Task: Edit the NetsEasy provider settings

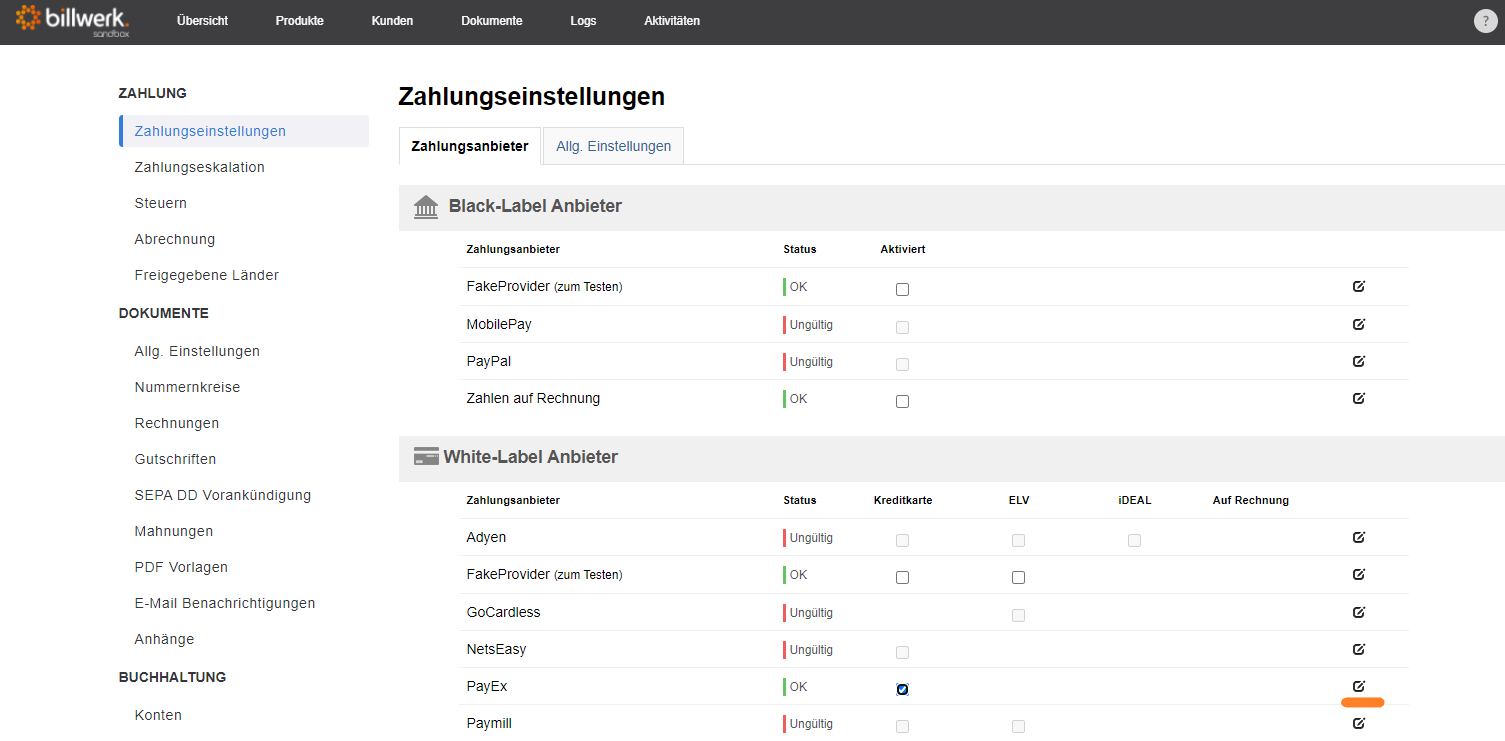Action: point(1358,649)
